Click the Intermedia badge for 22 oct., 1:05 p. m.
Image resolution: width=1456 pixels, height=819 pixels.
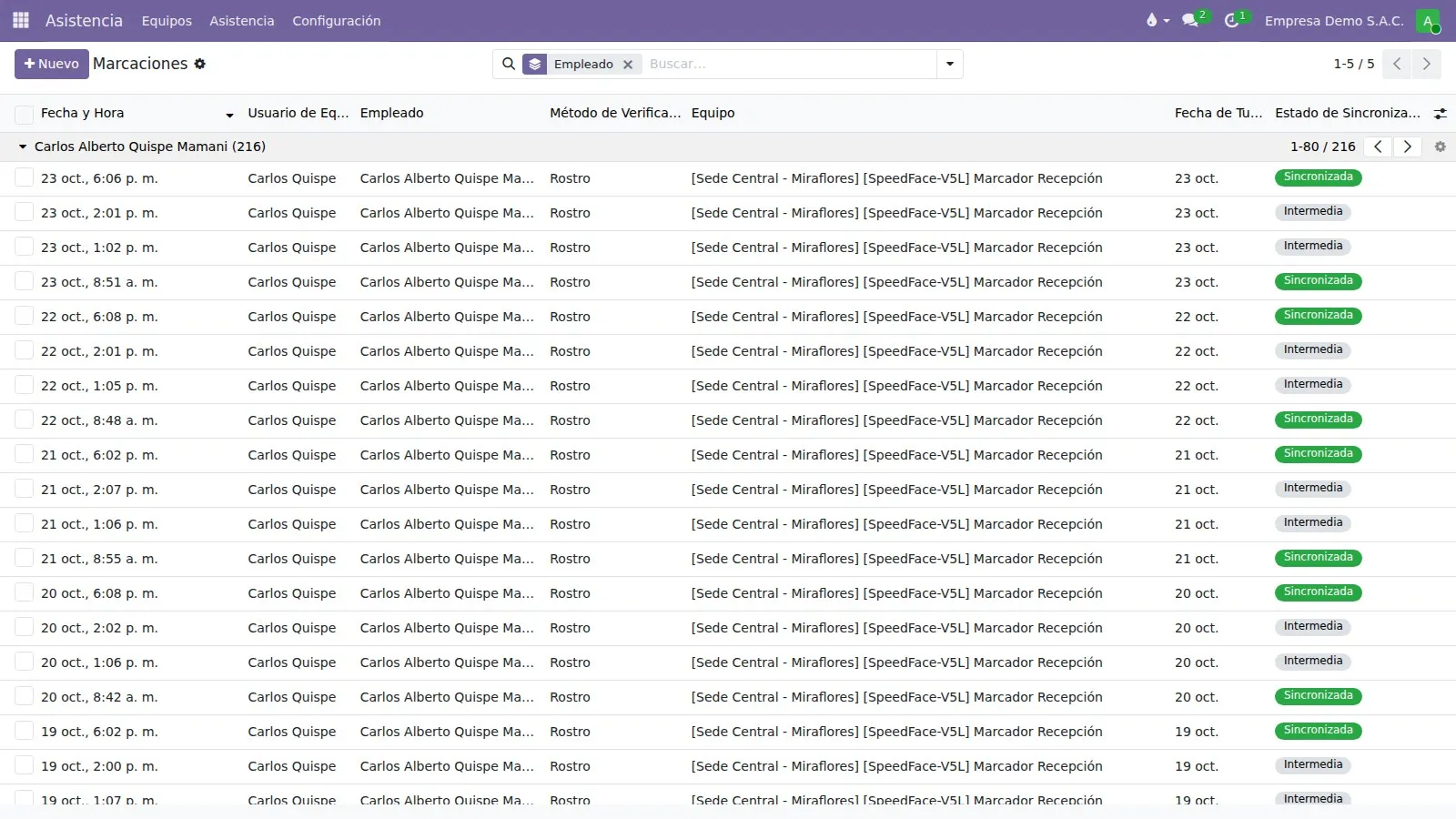1312,385
